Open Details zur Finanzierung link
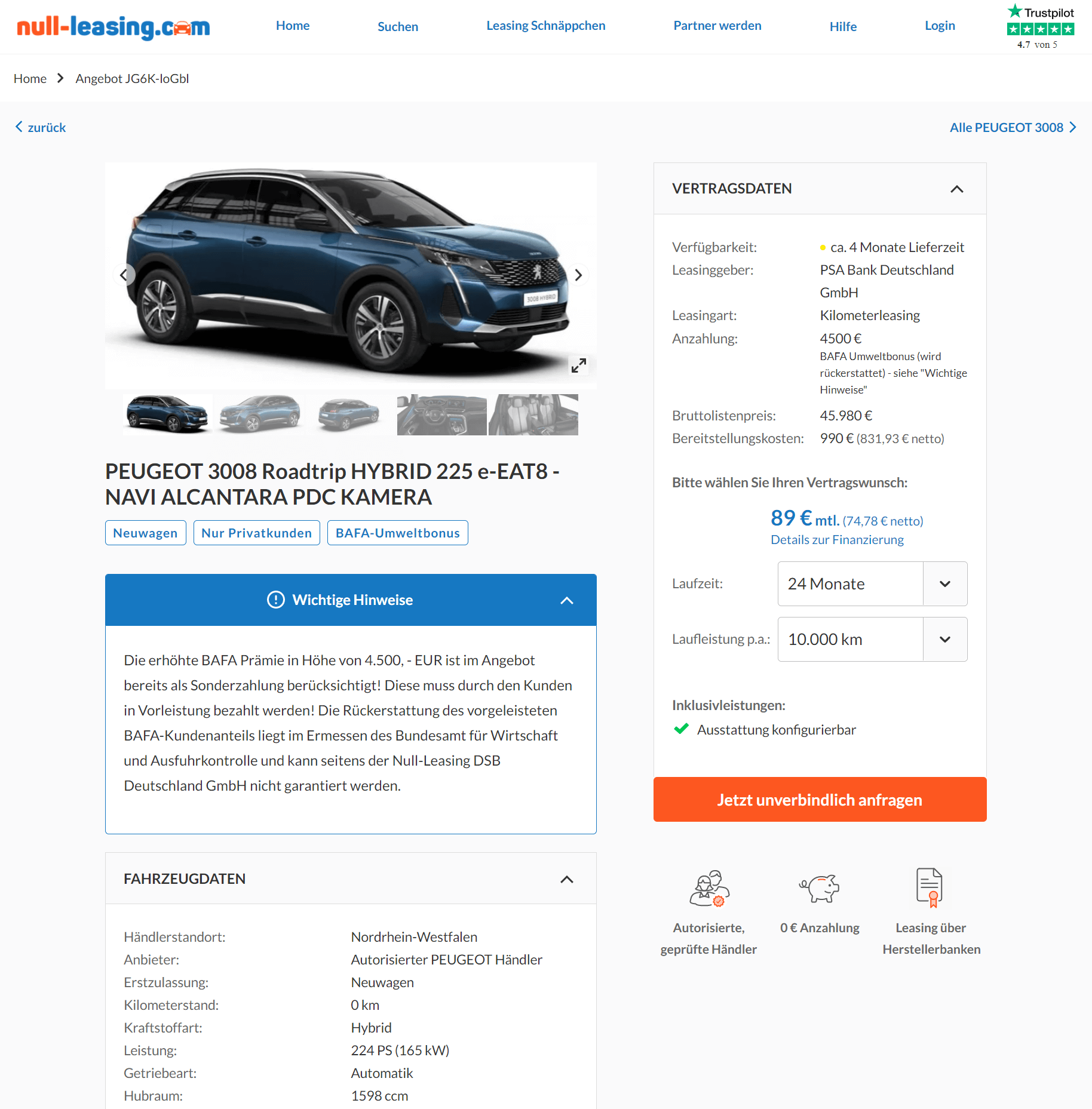The width and height of the screenshot is (1092, 1109). click(837, 539)
